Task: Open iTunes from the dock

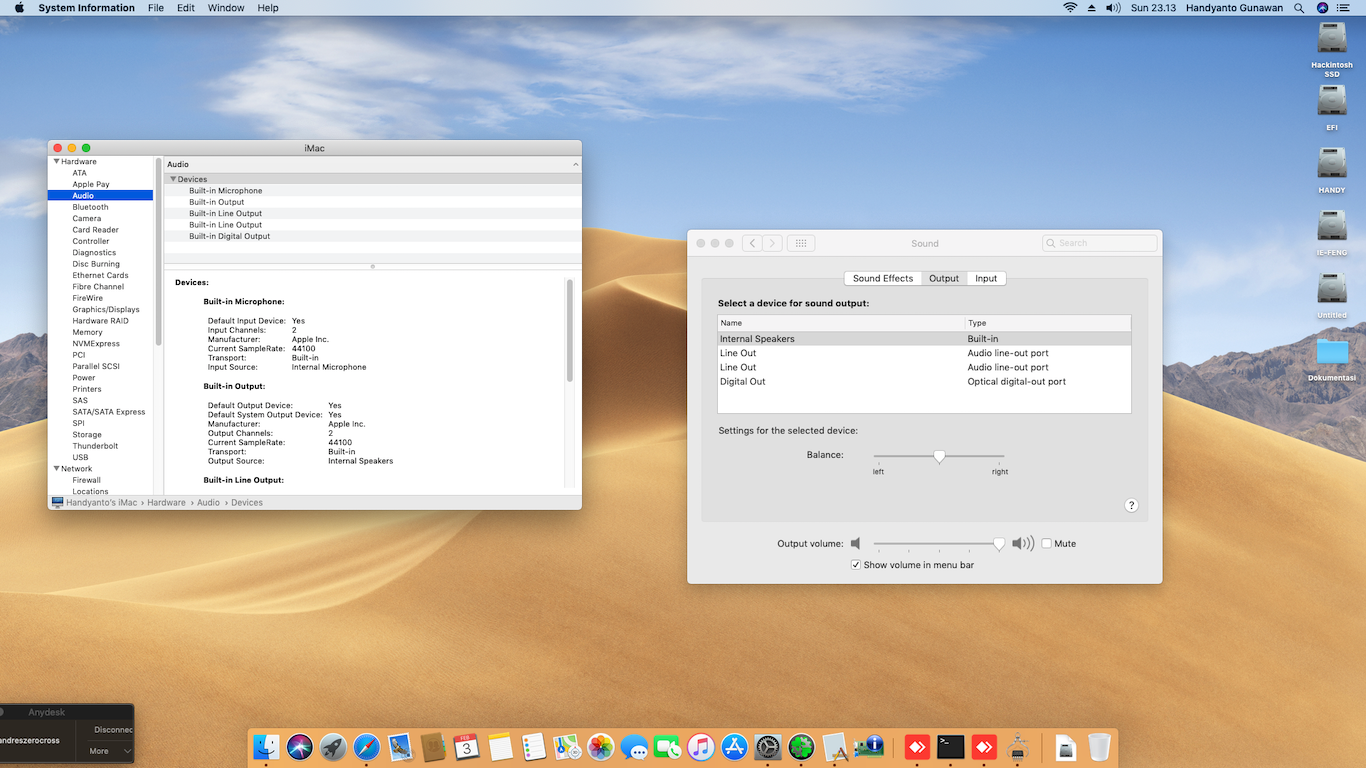Action: coord(700,747)
